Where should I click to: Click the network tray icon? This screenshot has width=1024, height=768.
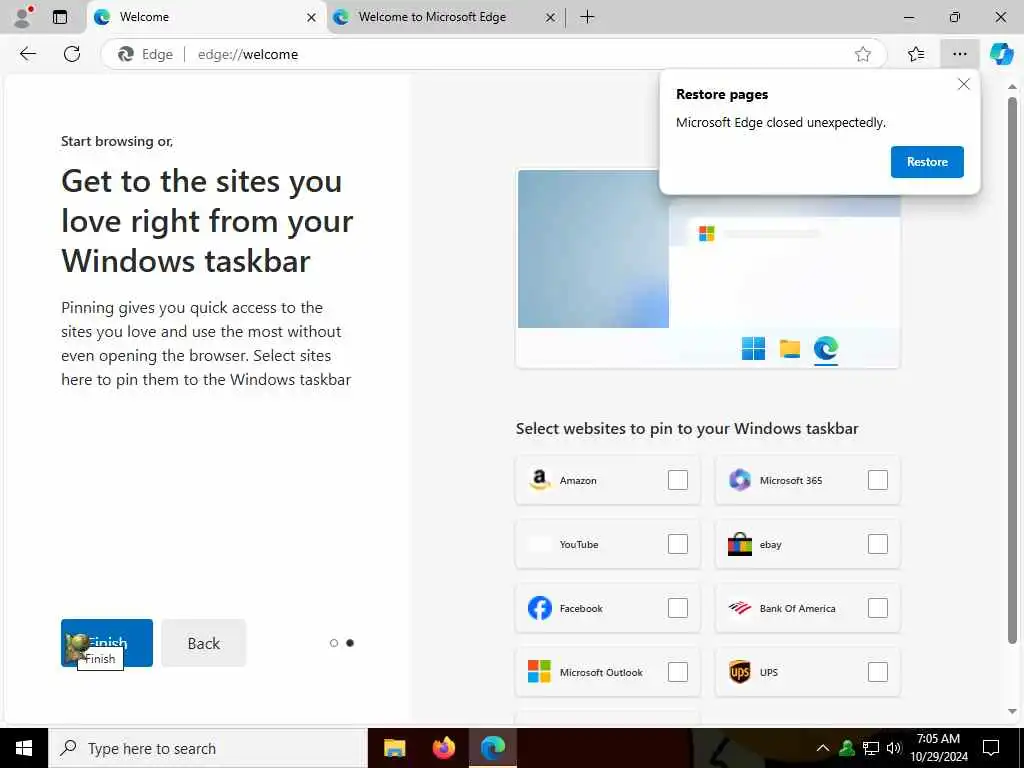[871, 748]
